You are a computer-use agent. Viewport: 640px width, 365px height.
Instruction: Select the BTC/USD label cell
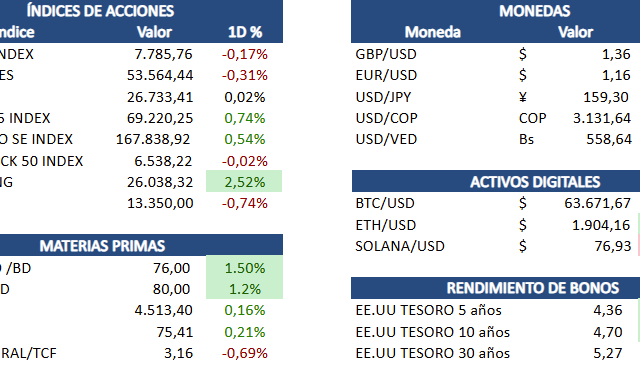385,203
